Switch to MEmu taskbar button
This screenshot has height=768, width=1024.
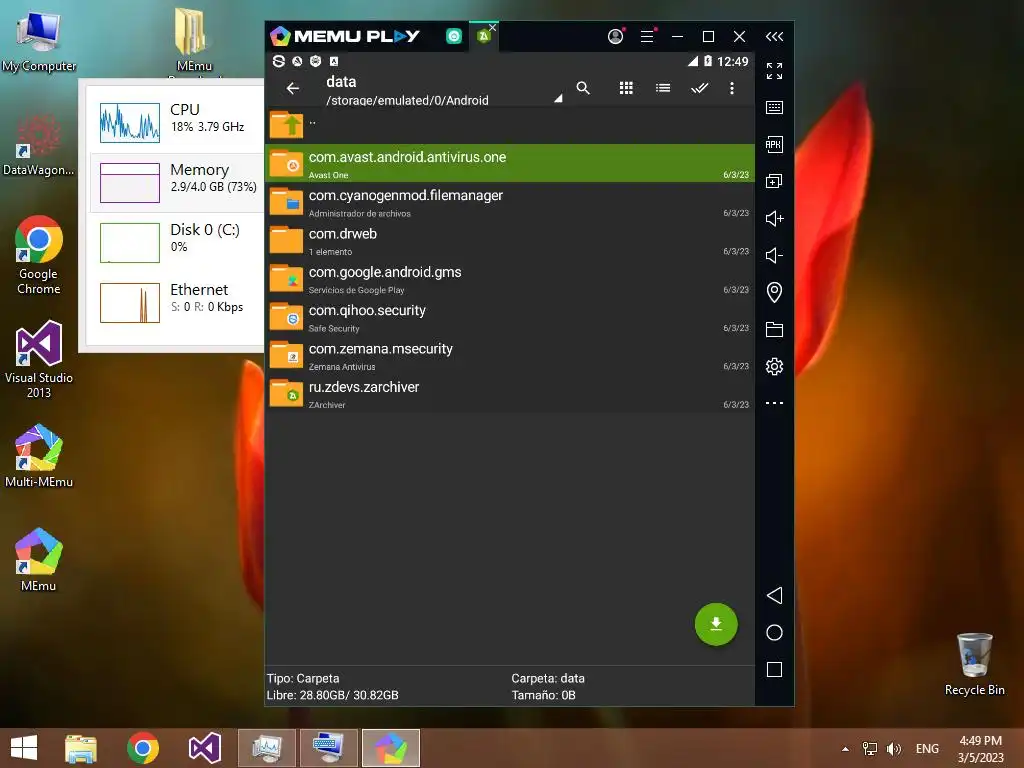click(x=391, y=748)
